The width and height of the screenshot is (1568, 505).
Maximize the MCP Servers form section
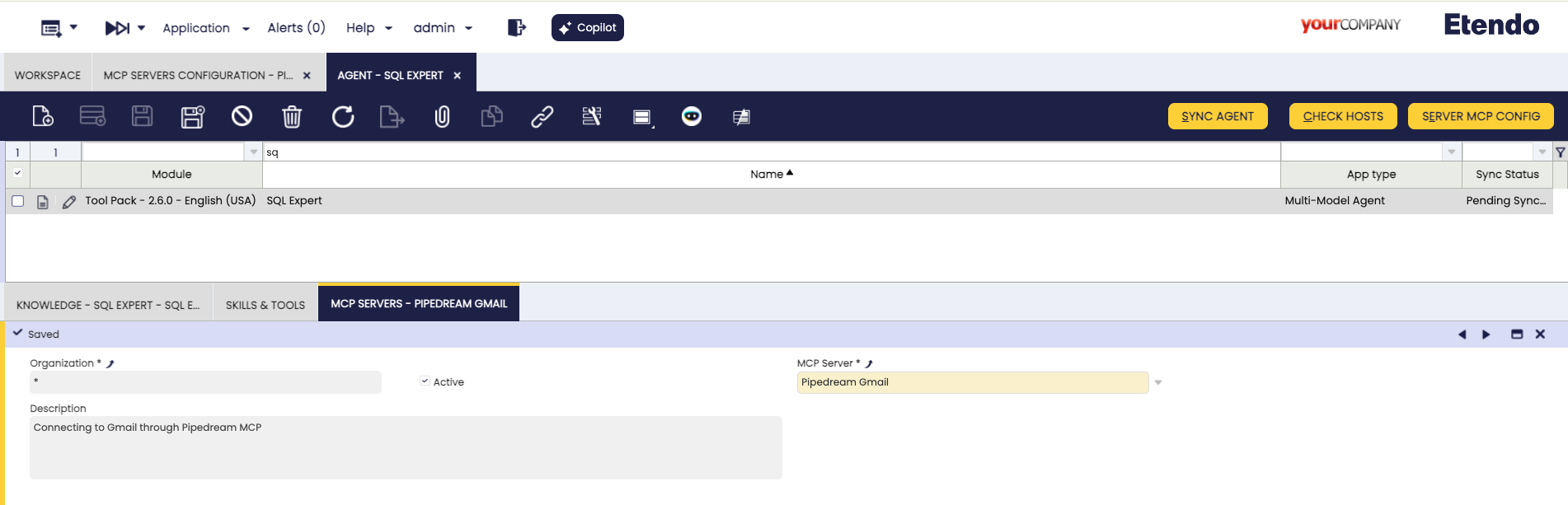pos(1517,334)
